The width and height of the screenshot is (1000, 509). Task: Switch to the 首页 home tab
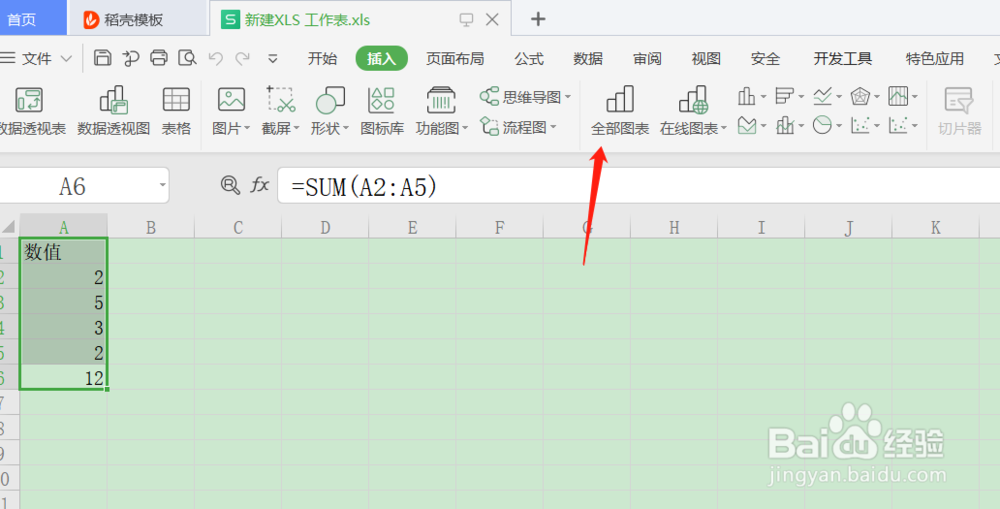[32, 18]
